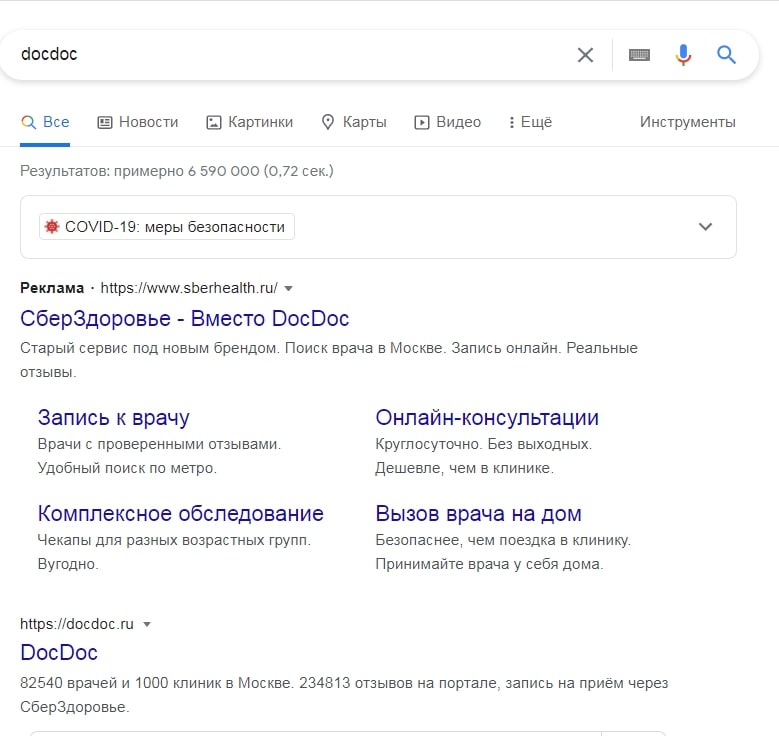Viewport: 779px width, 736px height.
Task: Click the 82540 врачей и 1000 клиник snippet
Action: [x=344, y=695]
